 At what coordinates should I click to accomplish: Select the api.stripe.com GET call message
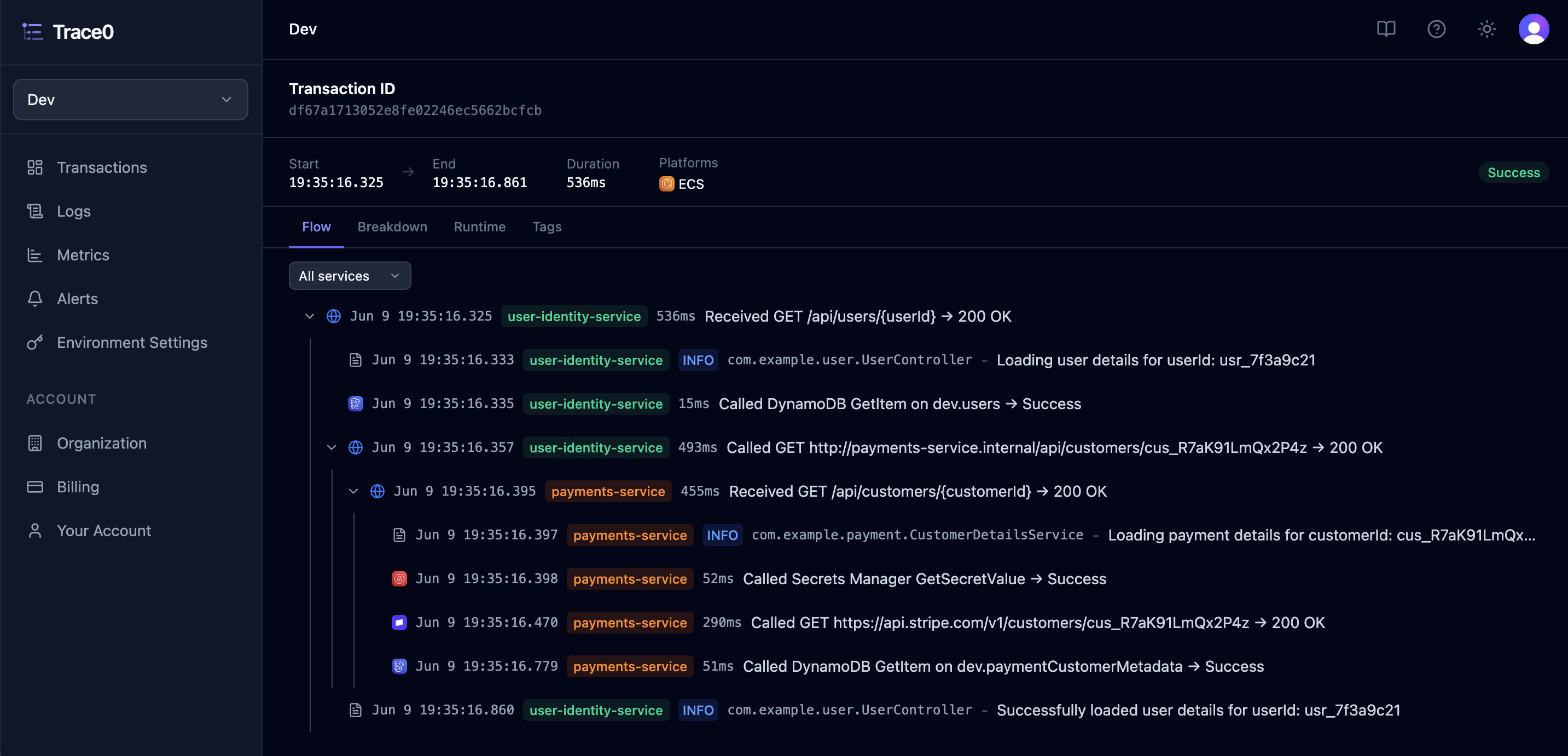click(x=1038, y=623)
